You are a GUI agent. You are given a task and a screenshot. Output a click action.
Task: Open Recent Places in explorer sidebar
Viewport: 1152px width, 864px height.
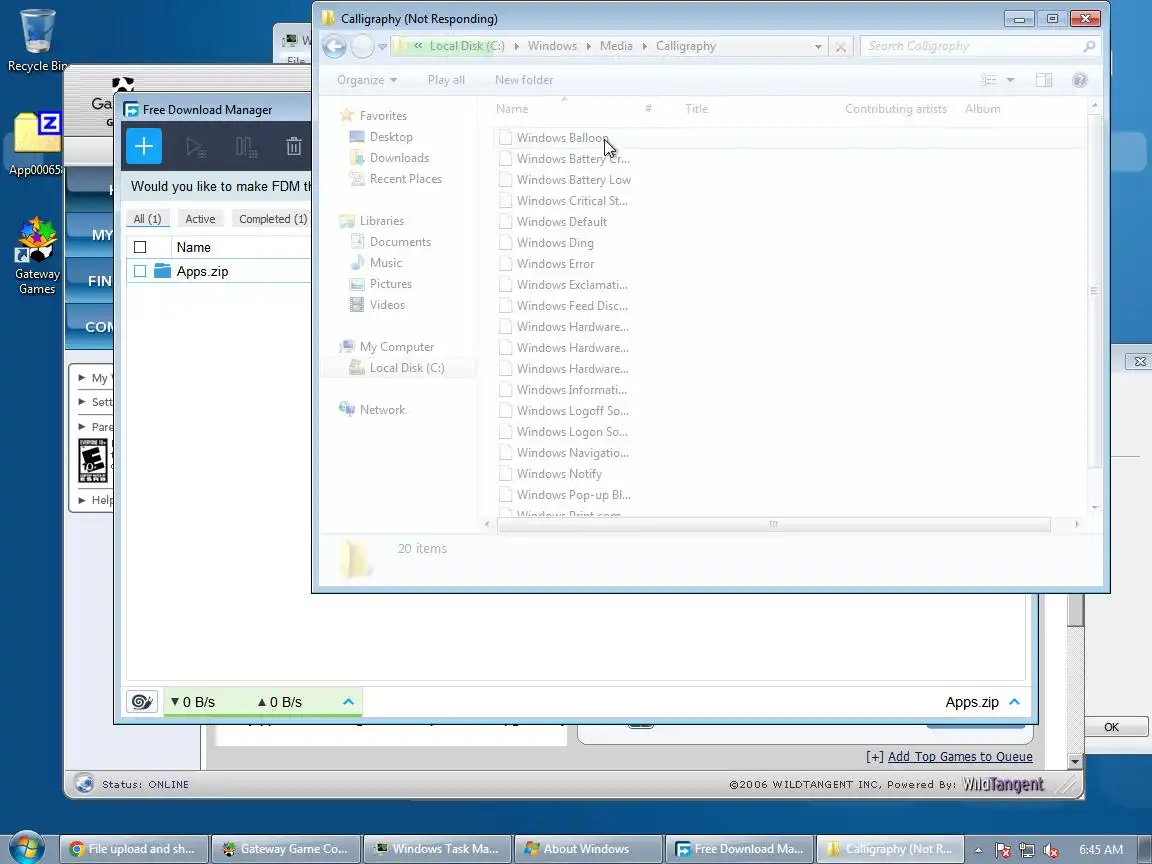(x=405, y=179)
